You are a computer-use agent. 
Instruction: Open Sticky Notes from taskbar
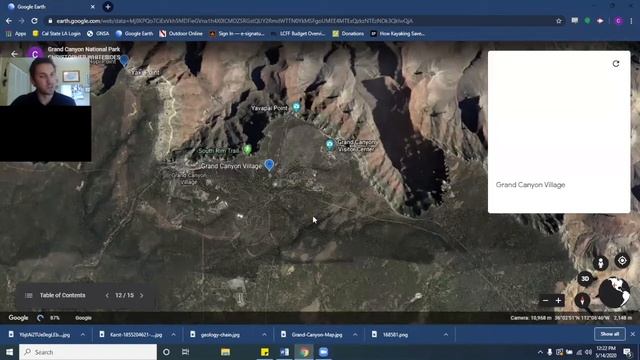click(x=264, y=352)
